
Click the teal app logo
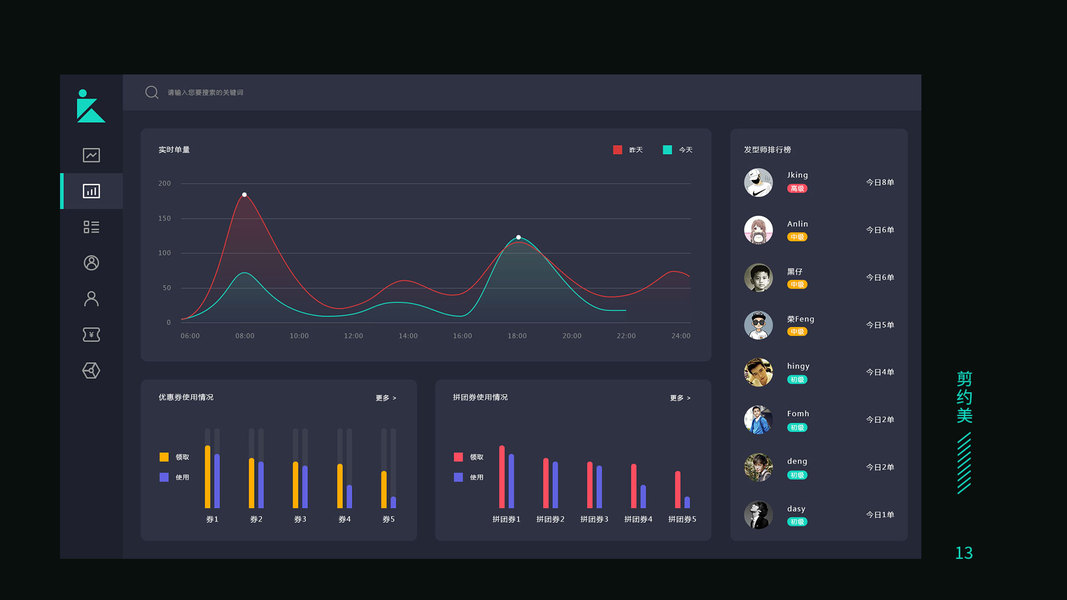91,106
